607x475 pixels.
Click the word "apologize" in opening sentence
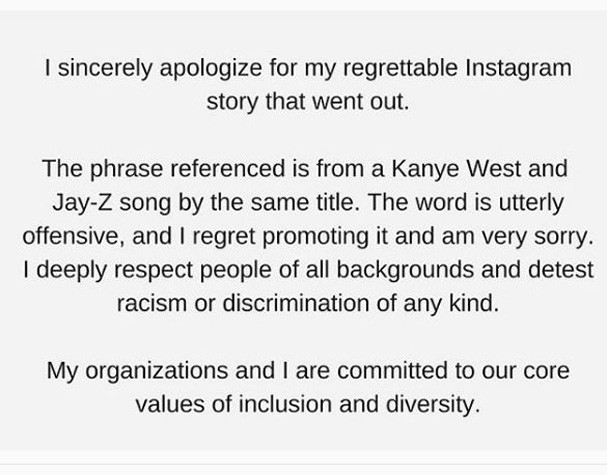(211, 69)
